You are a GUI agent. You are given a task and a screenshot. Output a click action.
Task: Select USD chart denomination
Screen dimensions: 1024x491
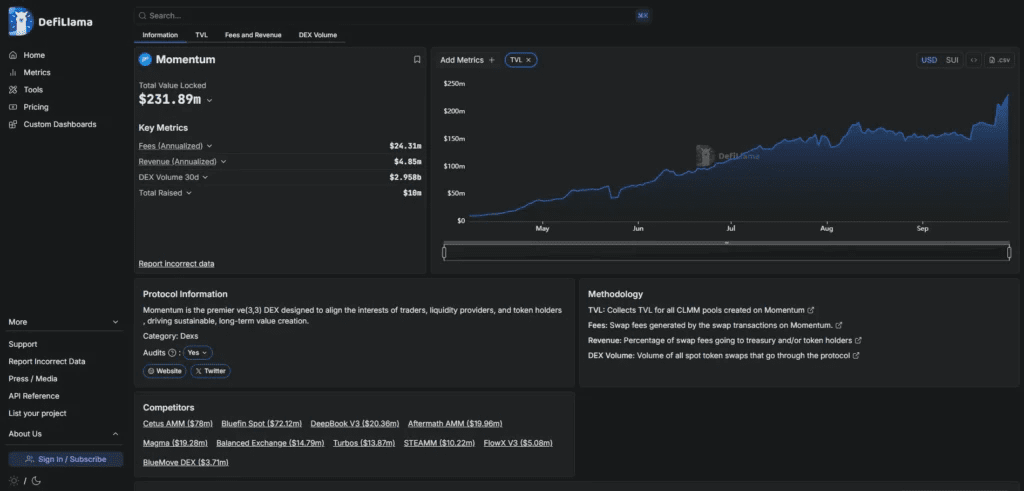click(929, 60)
